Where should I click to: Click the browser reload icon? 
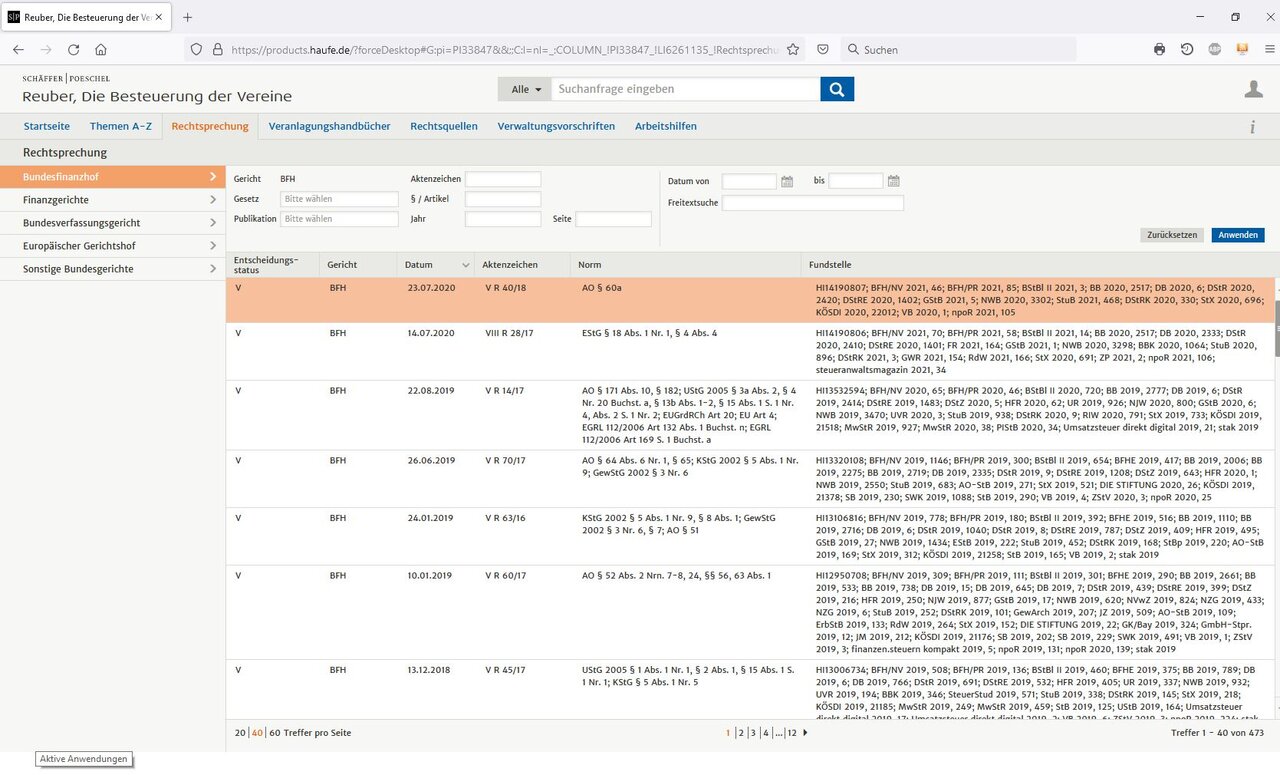click(x=73, y=49)
